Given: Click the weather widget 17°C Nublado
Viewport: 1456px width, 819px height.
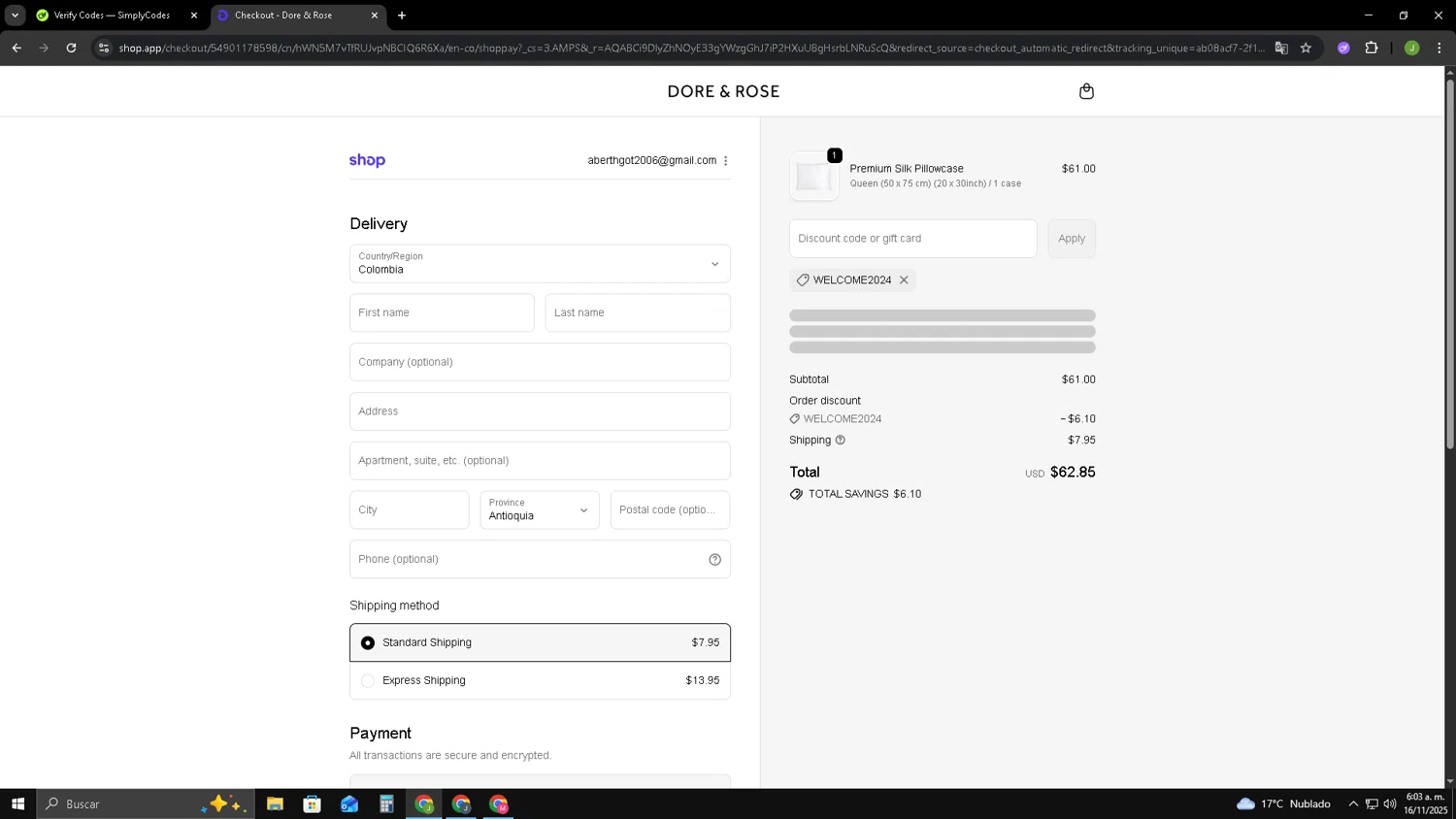Looking at the screenshot, I should click(x=1283, y=803).
